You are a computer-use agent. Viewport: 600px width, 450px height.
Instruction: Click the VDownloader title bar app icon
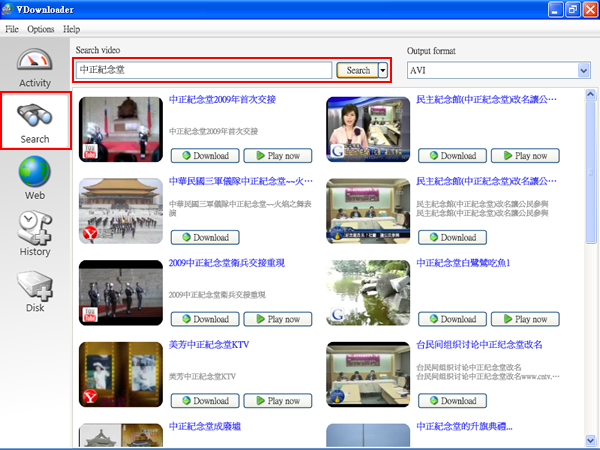click(7, 9)
